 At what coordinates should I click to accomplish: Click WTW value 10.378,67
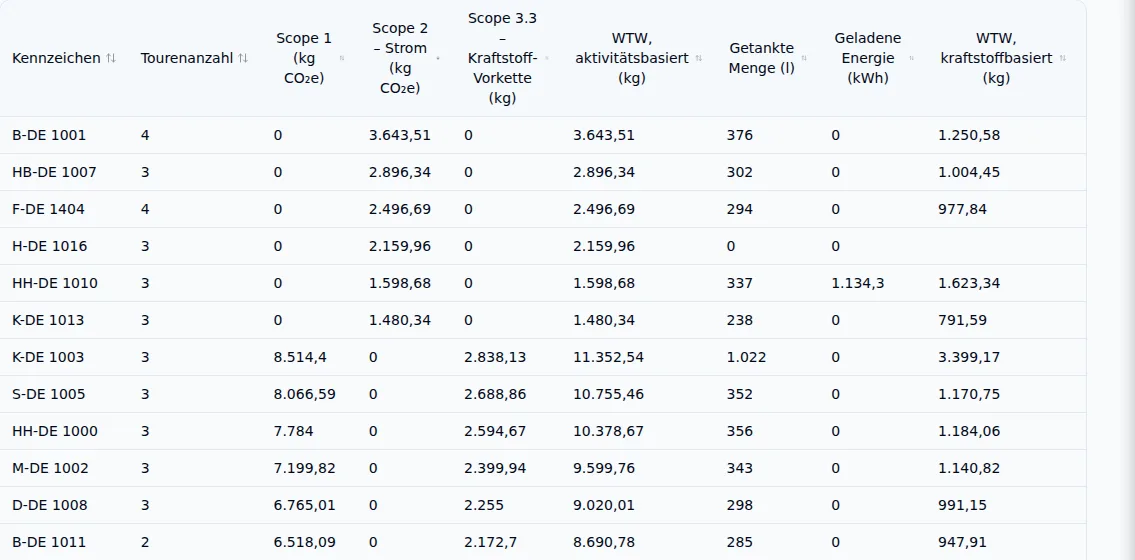click(608, 431)
